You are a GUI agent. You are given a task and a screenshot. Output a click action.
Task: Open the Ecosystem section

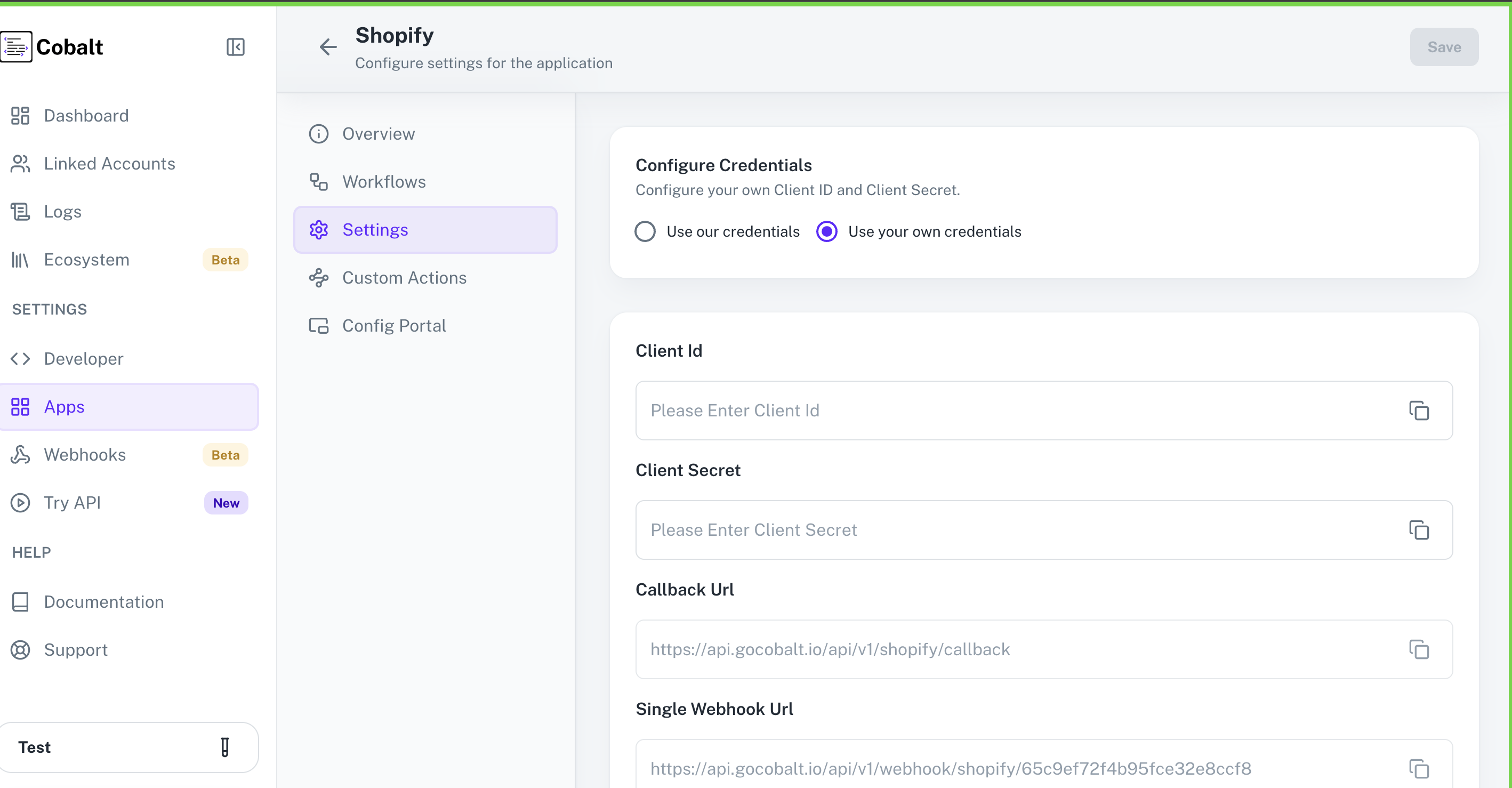click(x=86, y=260)
